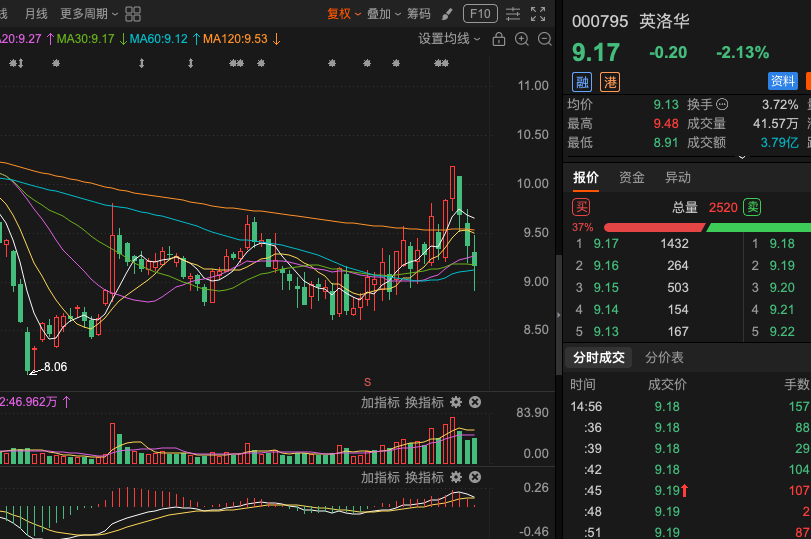Click the stock name 英洛华
The height and width of the screenshot is (539, 811).
(664, 21)
